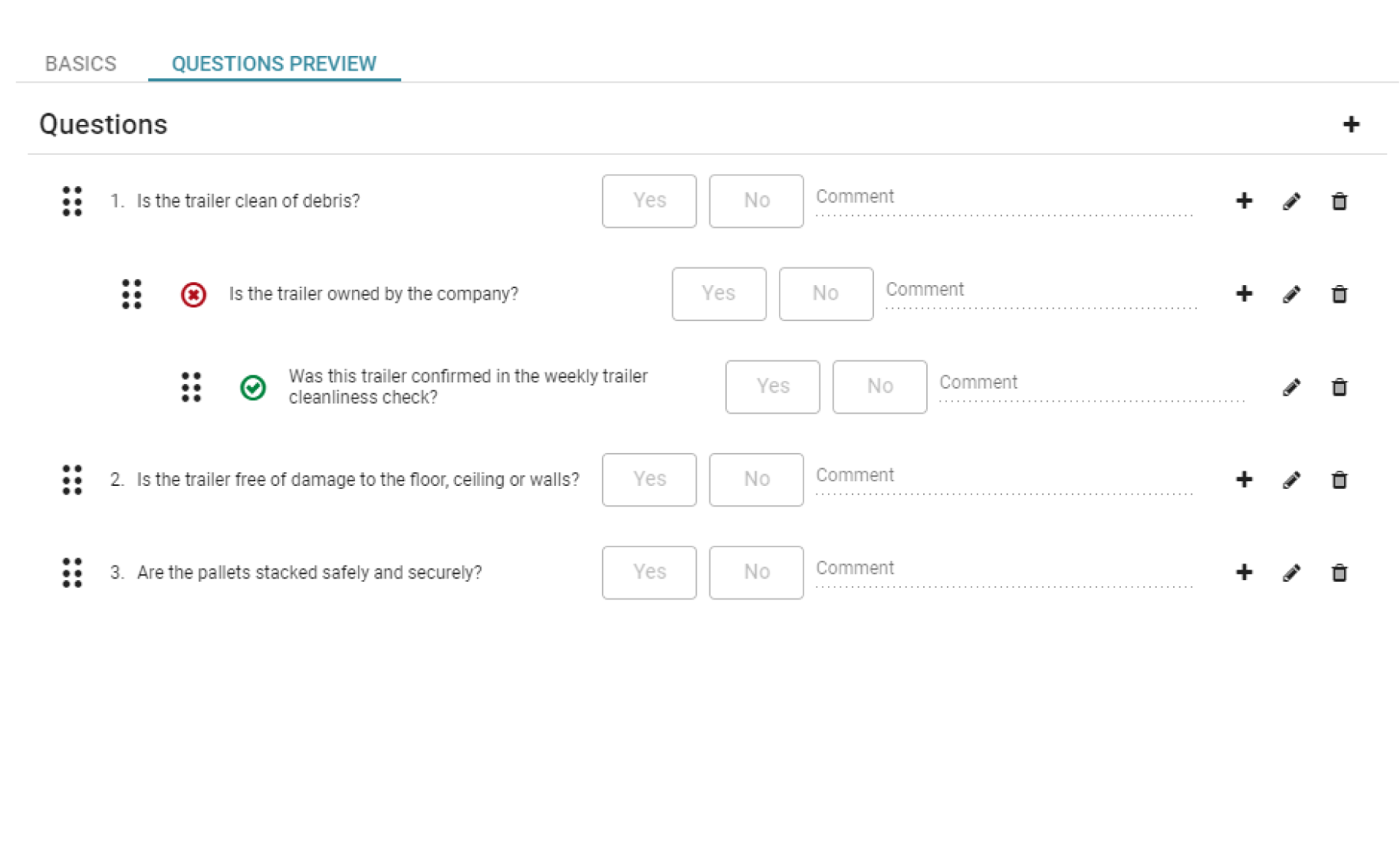Select Yes for 'Is the trailer clean of debris?'
This screenshot has height=863, width=1400.
click(649, 201)
